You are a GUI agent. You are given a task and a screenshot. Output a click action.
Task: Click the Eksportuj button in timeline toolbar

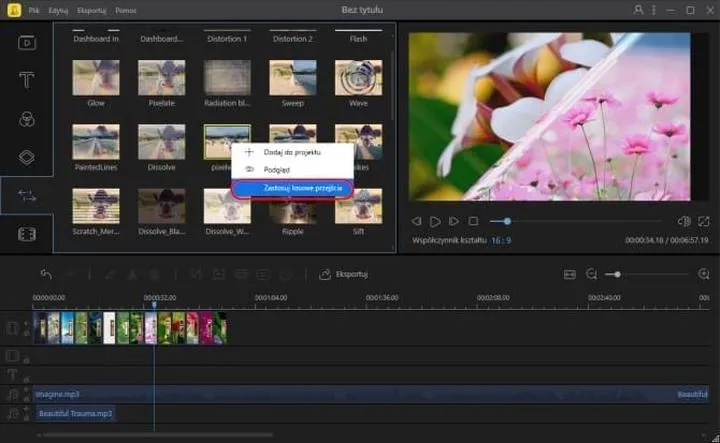coord(344,274)
